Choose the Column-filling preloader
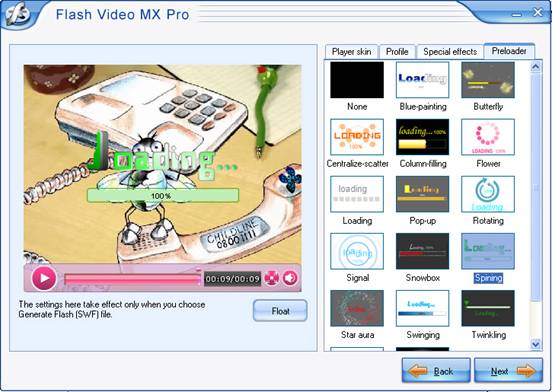 422,137
